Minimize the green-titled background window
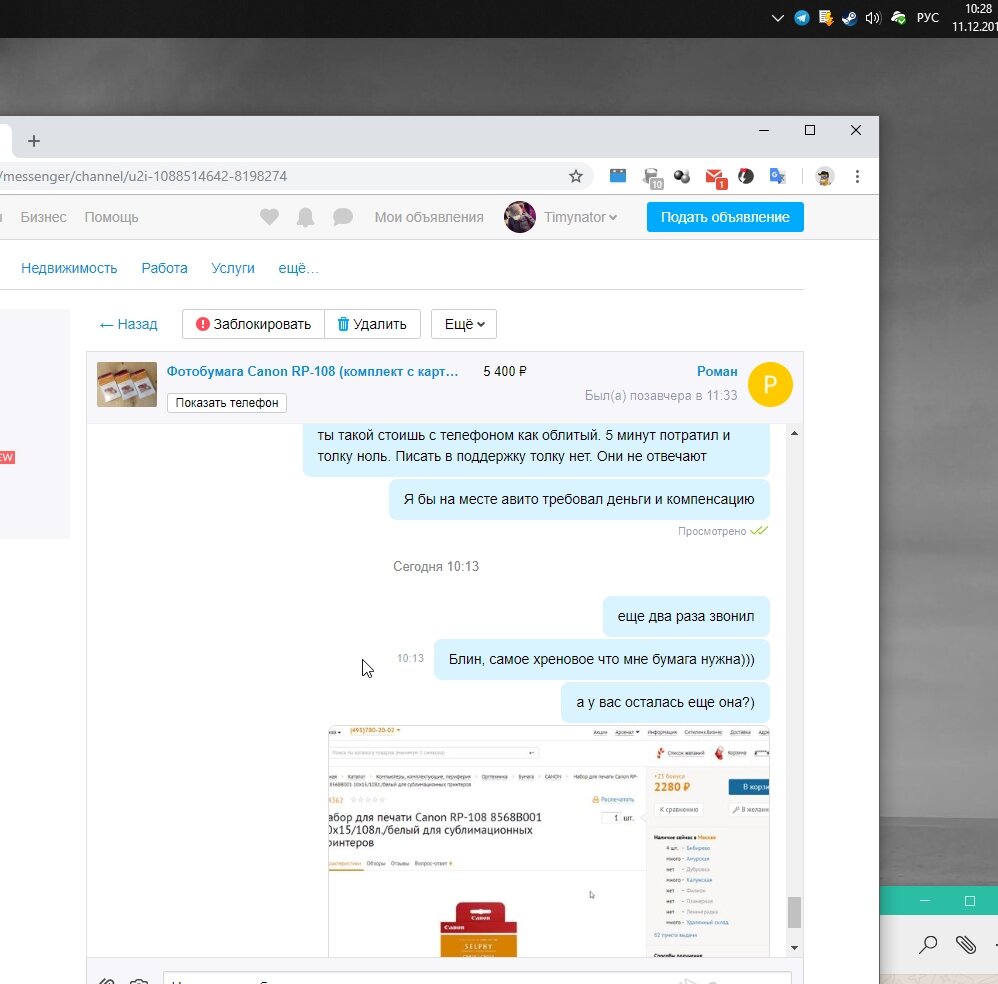This screenshot has height=984, width=998. (x=925, y=901)
